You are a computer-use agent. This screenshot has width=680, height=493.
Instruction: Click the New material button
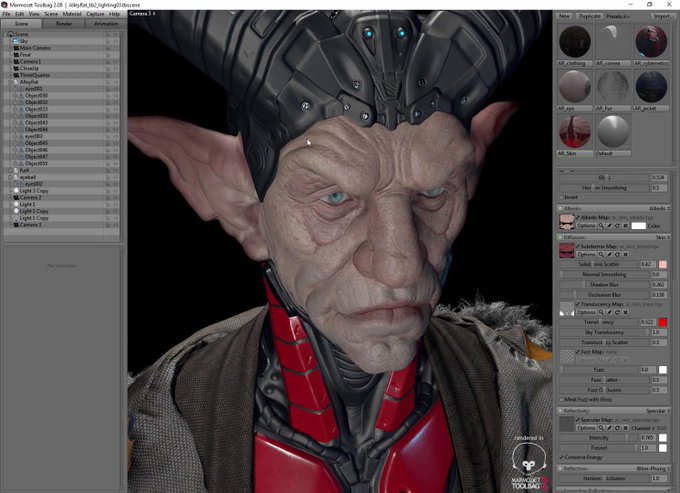click(x=564, y=16)
